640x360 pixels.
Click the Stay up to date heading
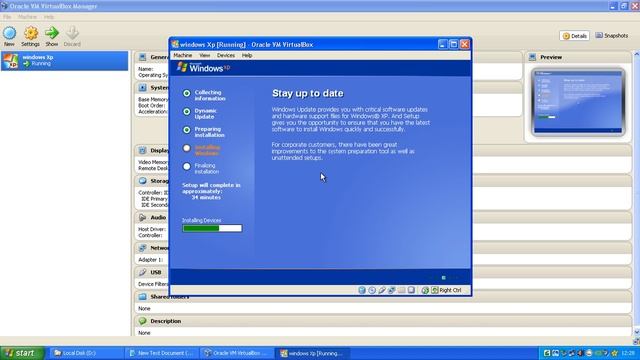(x=308, y=93)
